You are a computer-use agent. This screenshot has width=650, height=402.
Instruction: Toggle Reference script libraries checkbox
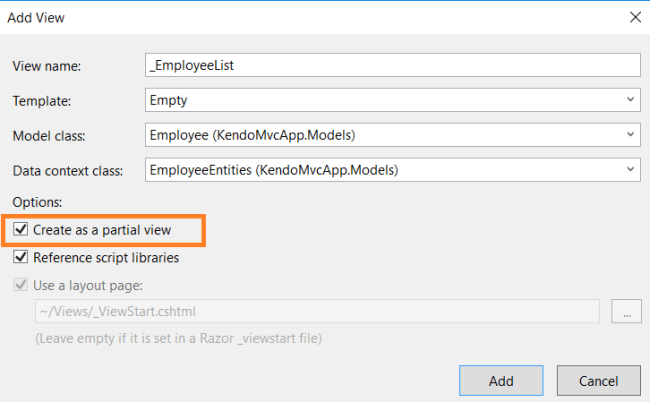(21, 258)
